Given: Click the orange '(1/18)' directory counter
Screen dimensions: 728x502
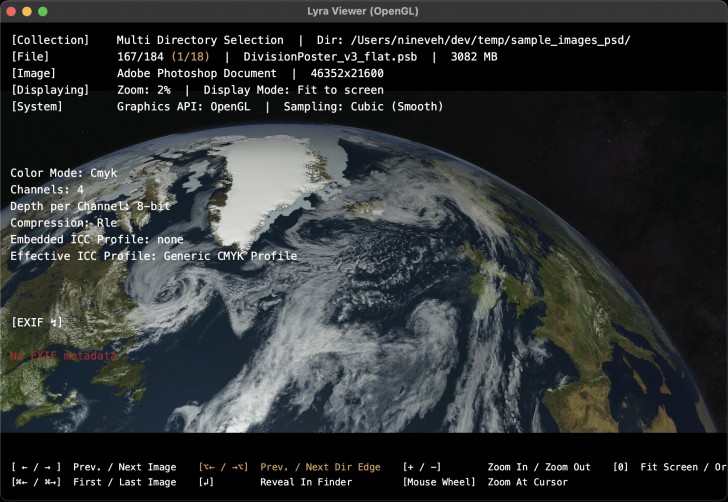Looking at the screenshot, I should point(190,57).
